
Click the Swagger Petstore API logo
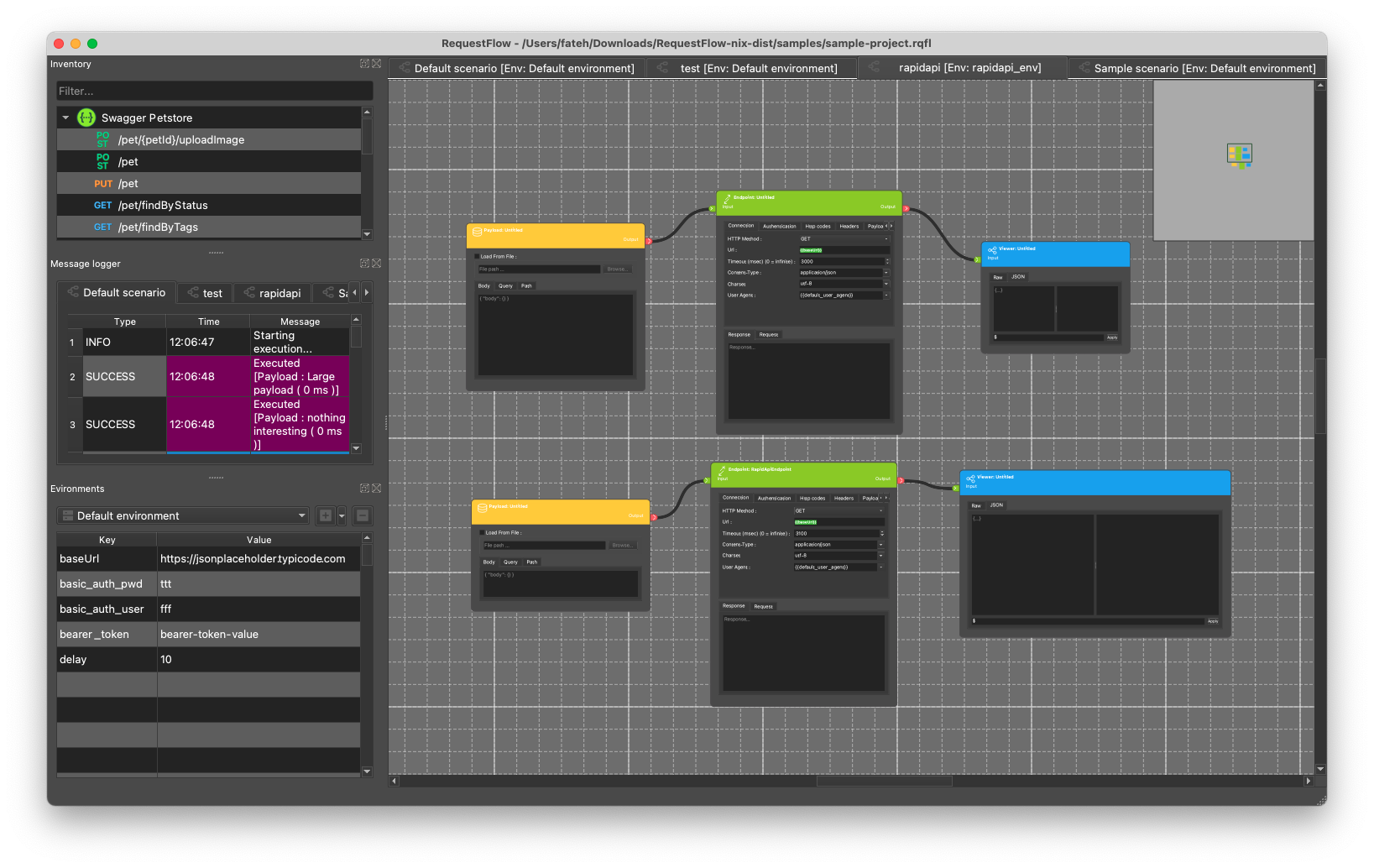click(x=86, y=118)
